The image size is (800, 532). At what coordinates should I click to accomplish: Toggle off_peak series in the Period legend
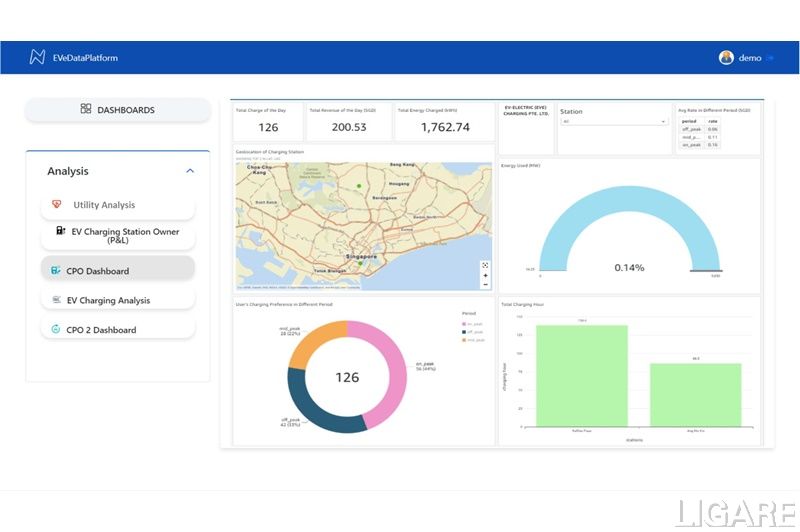click(x=470, y=332)
